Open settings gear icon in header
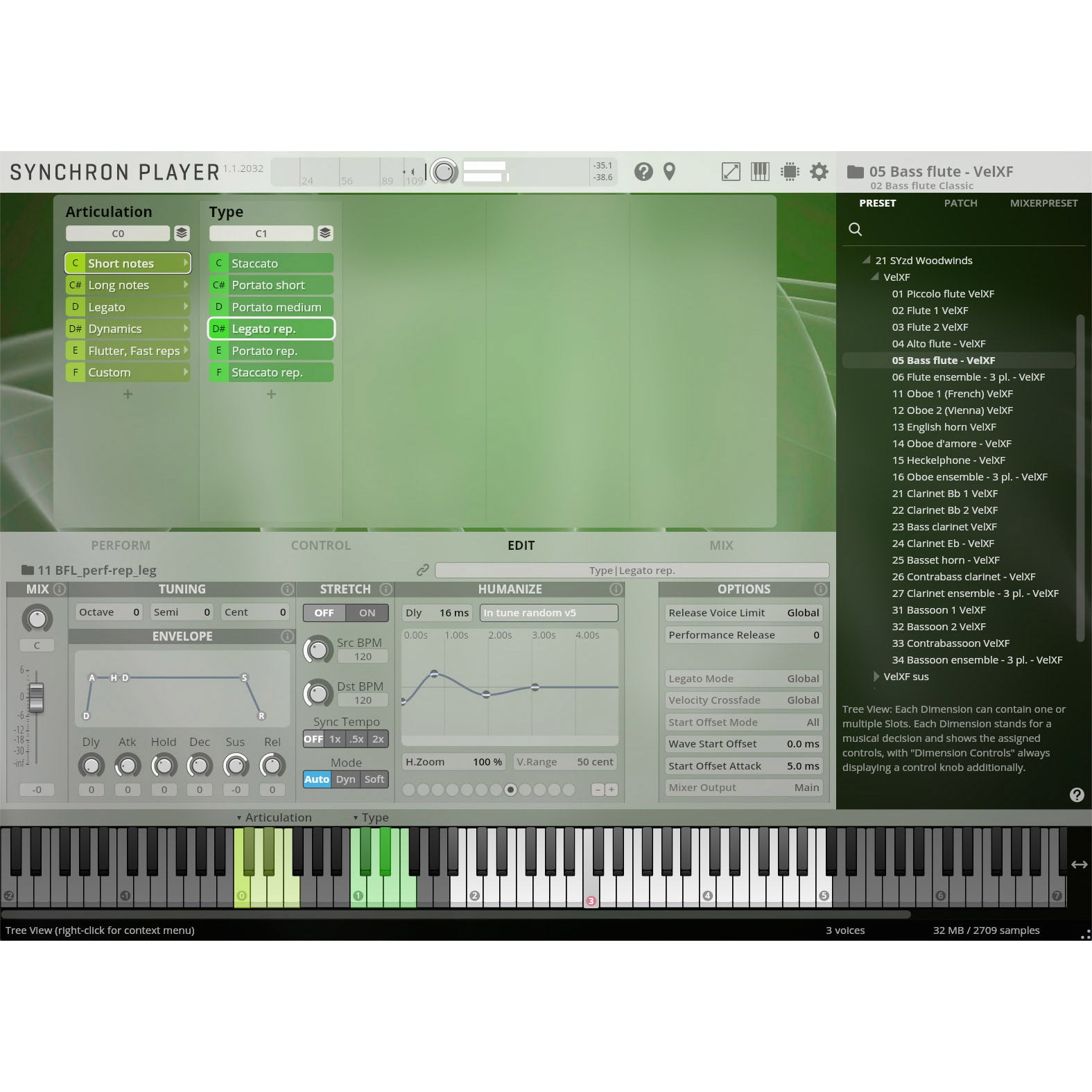This screenshot has width=1092, height=1092. [819, 171]
